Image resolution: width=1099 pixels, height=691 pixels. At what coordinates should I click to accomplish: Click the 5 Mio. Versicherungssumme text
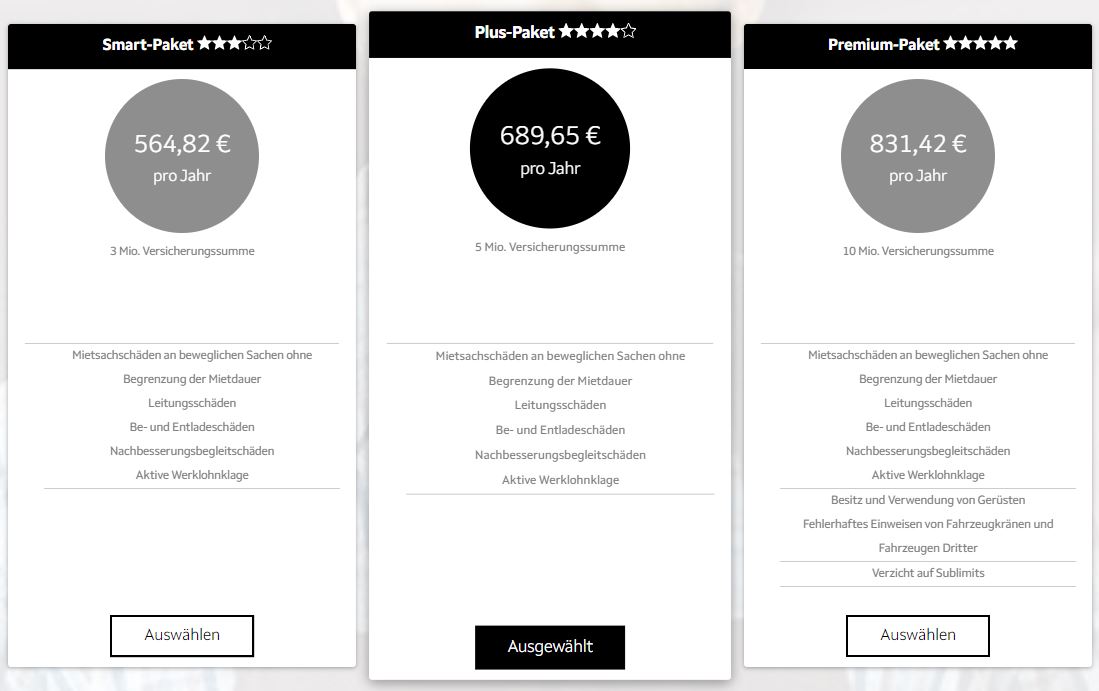[550, 247]
